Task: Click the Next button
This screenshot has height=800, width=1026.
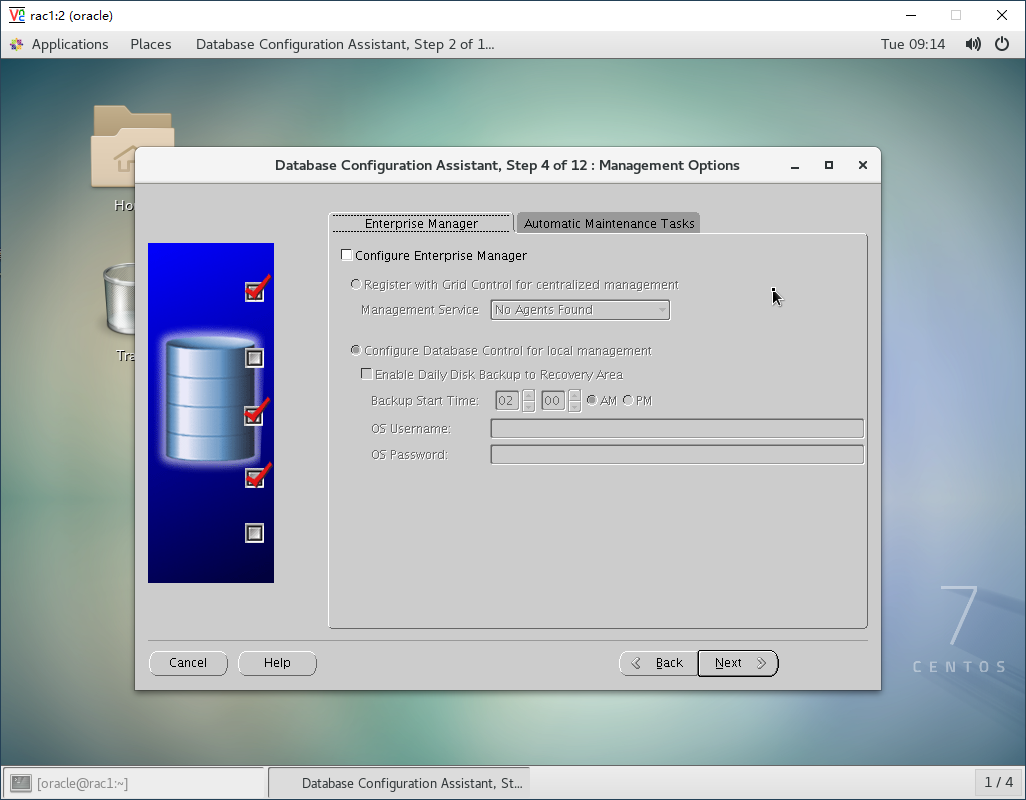Action: (x=738, y=663)
